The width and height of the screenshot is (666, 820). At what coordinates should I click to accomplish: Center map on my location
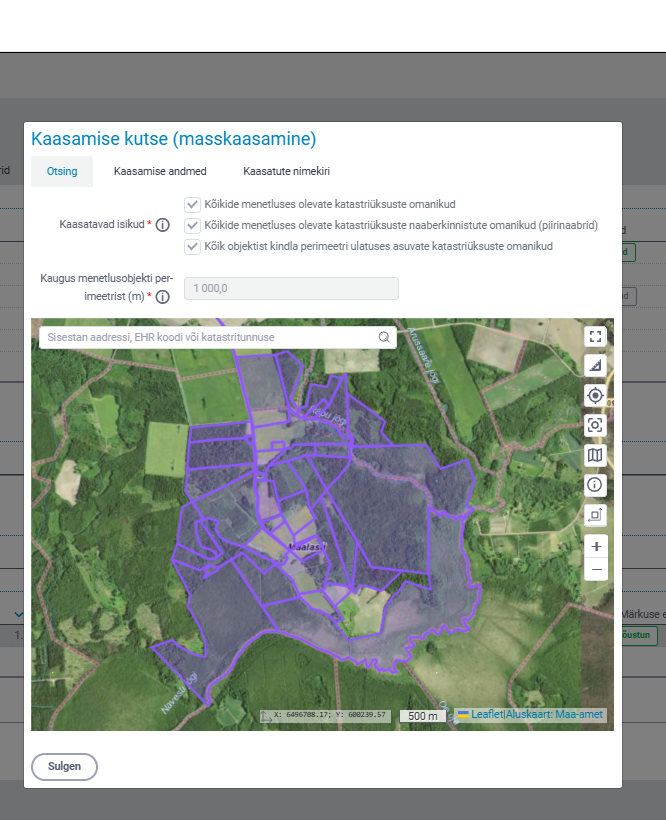[x=595, y=395]
